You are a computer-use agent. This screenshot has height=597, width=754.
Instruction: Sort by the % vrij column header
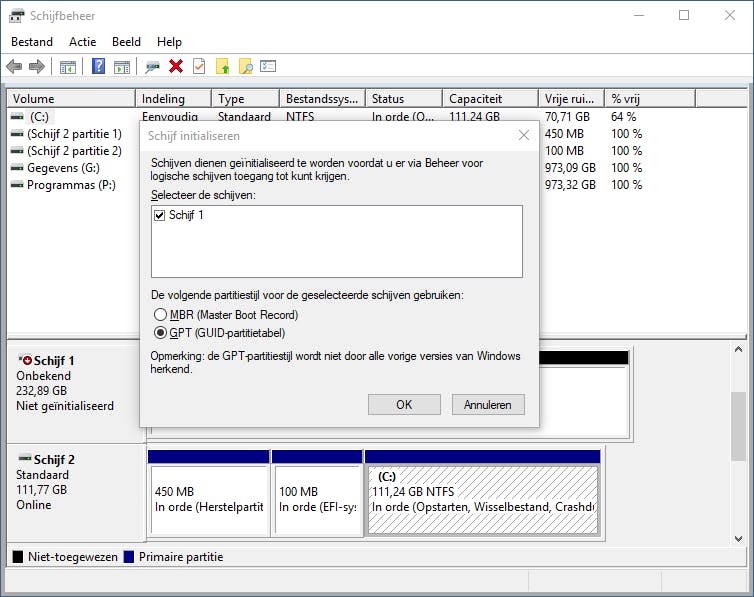[x=650, y=99]
